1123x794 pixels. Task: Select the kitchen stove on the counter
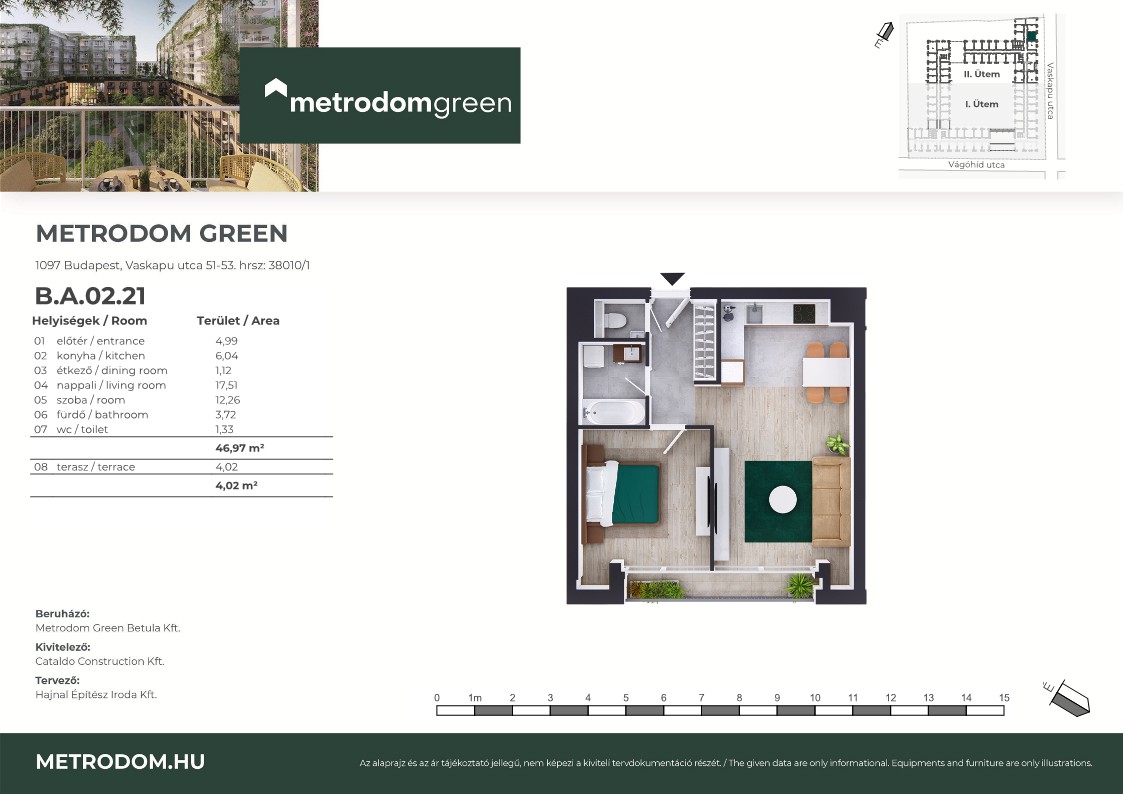[x=806, y=314]
